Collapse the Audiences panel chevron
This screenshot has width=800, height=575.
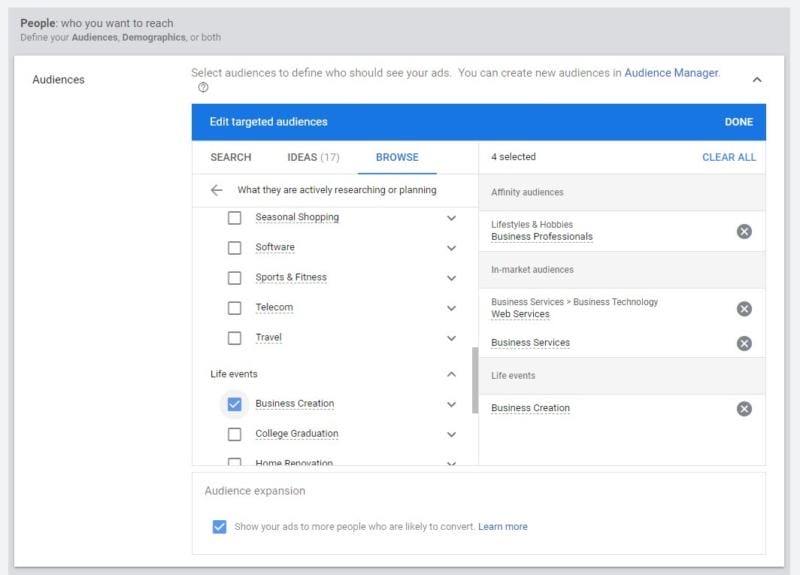[x=757, y=80]
